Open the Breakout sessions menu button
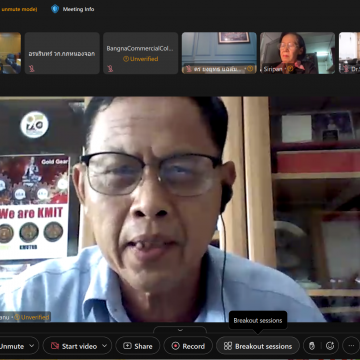Screen dimensions: 360x360 click(x=258, y=346)
